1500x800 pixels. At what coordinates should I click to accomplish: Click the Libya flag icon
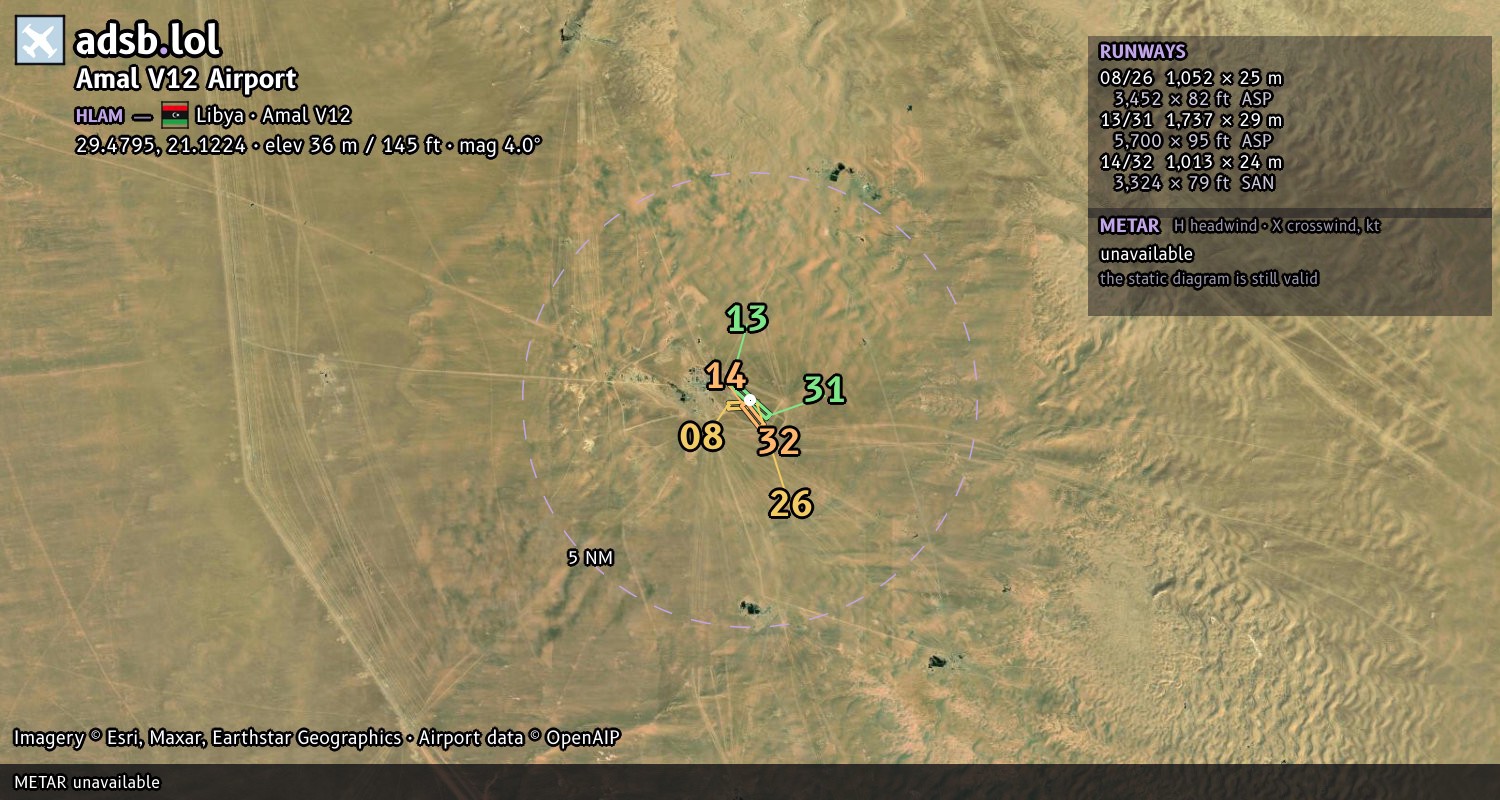tap(175, 115)
